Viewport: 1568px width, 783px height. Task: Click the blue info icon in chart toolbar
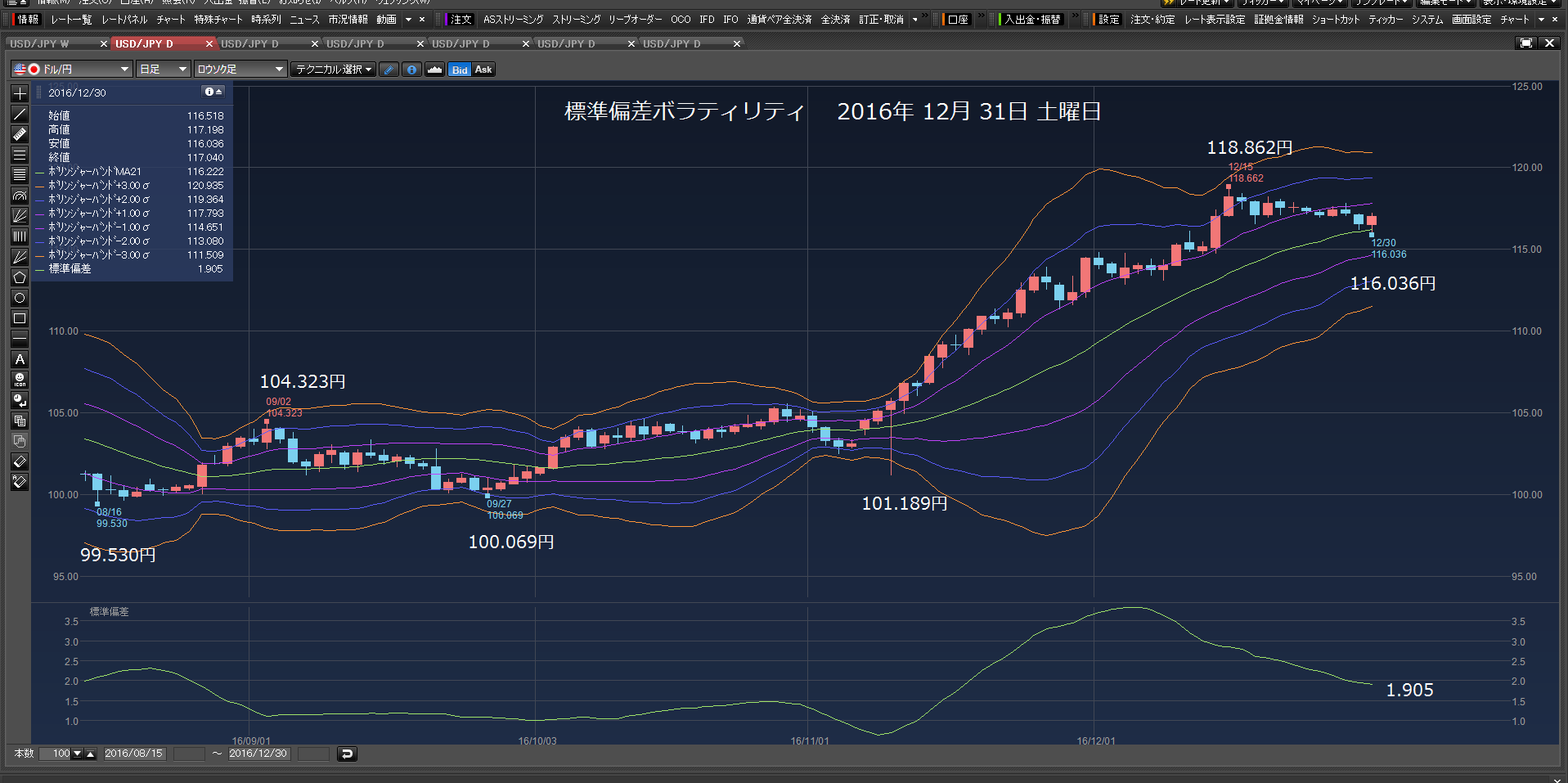(411, 70)
